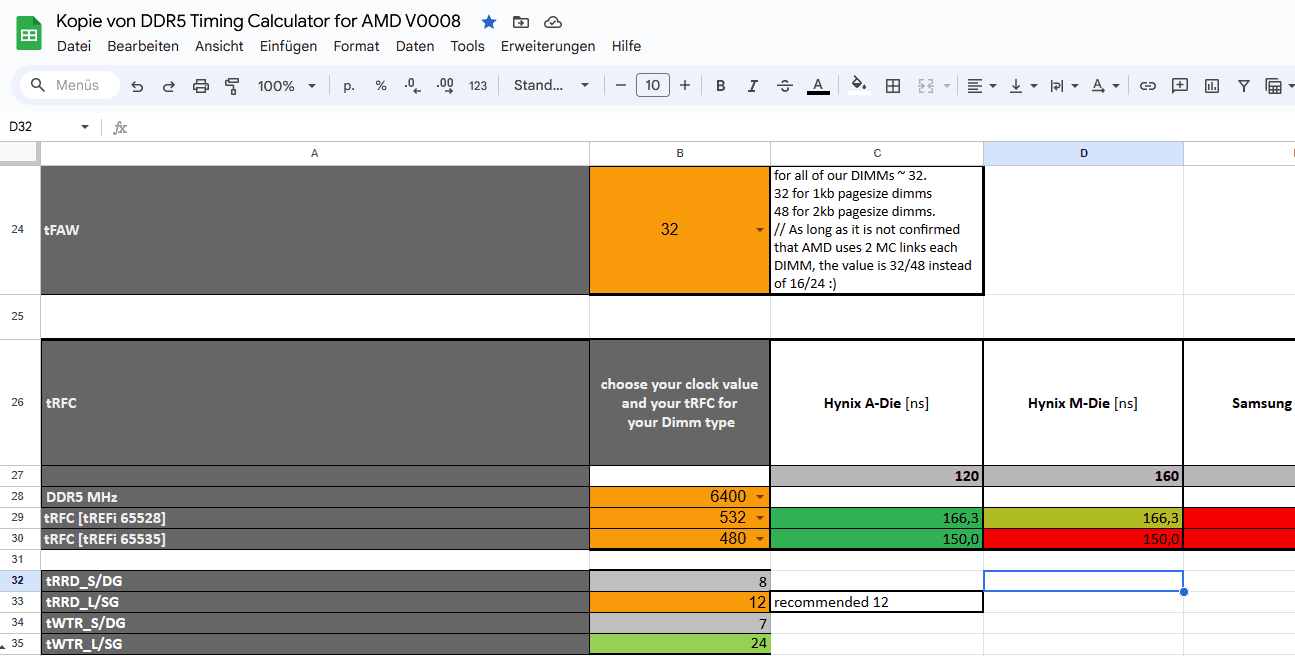Click the print icon
The width and height of the screenshot is (1295, 656).
click(201, 86)
